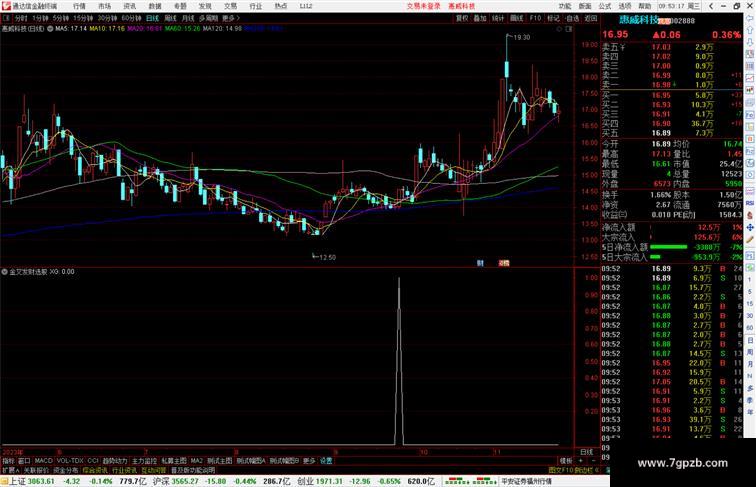Click the back arrow next to the clock
Screen dimensions: 756x487
tap(711, 6)
